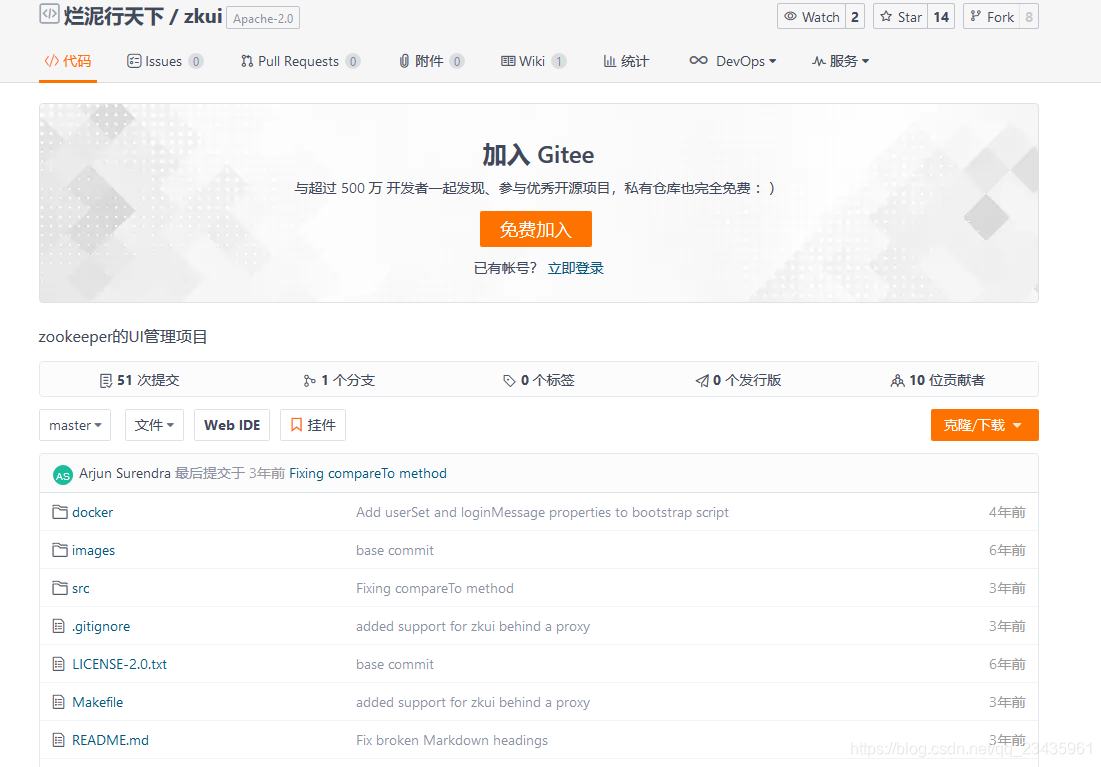The height and width of the screenshot is (767, 1101).
Task: Open the 统计 statistics tab
Action: click(626, 61)
